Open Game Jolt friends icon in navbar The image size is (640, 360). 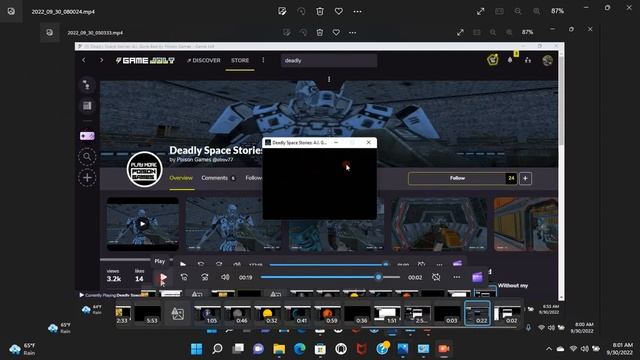(x=528, y=60)
